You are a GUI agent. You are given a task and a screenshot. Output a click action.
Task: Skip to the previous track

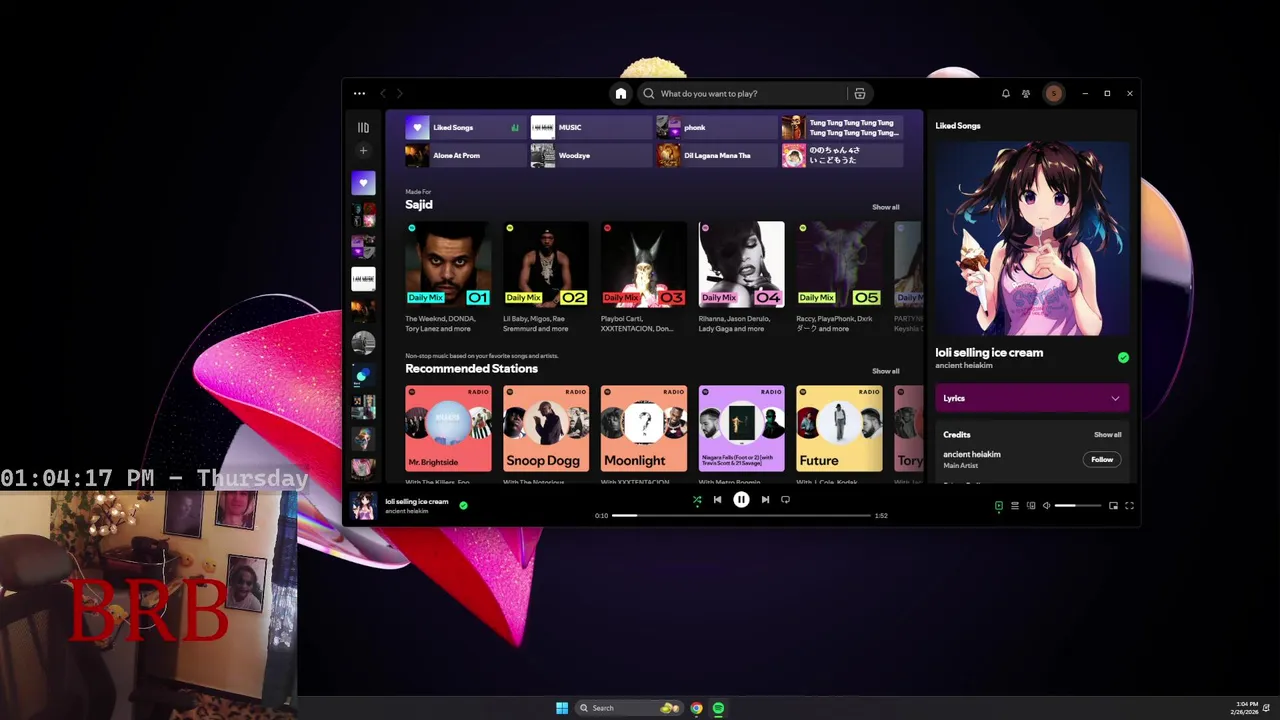pyautogui.click(x=717, y=500)
